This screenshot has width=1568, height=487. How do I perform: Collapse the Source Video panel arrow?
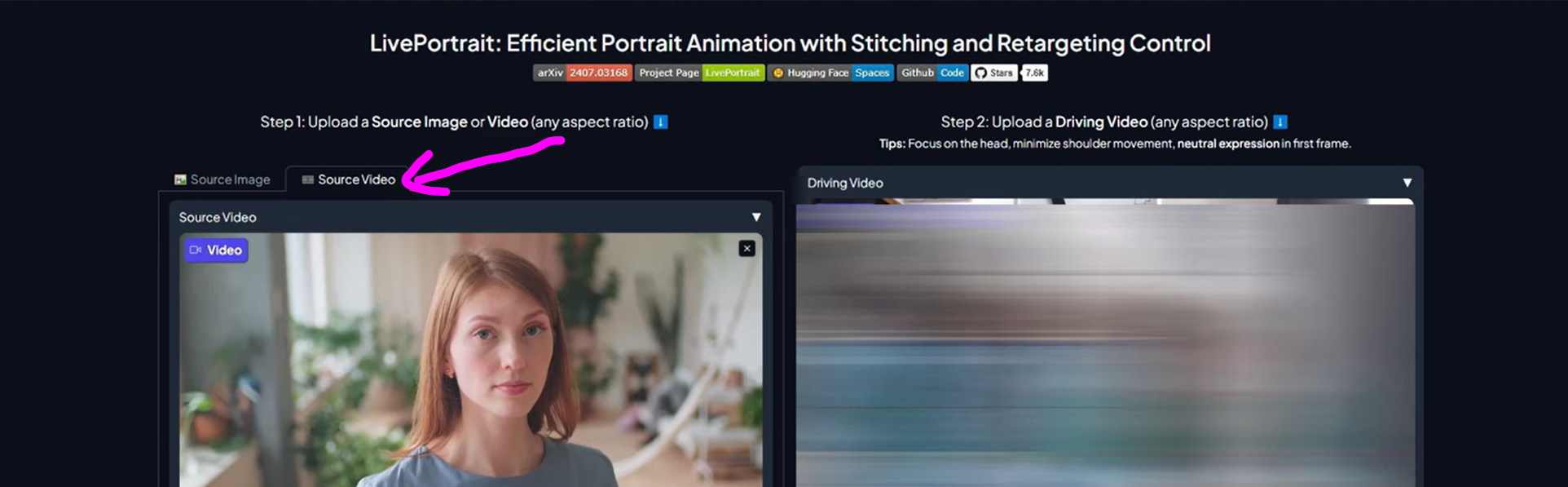tap(756, 217)
